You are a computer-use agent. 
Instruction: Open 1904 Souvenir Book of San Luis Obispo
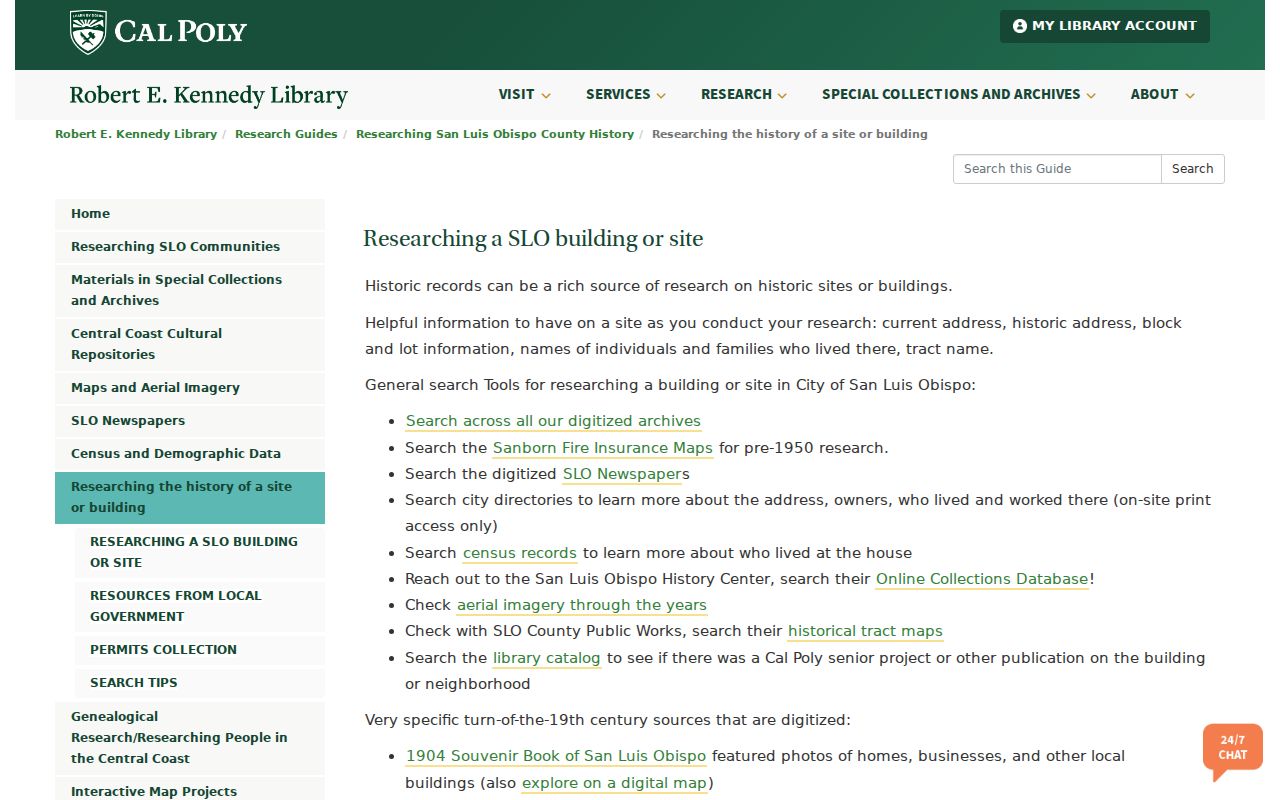tap(556, 756)
